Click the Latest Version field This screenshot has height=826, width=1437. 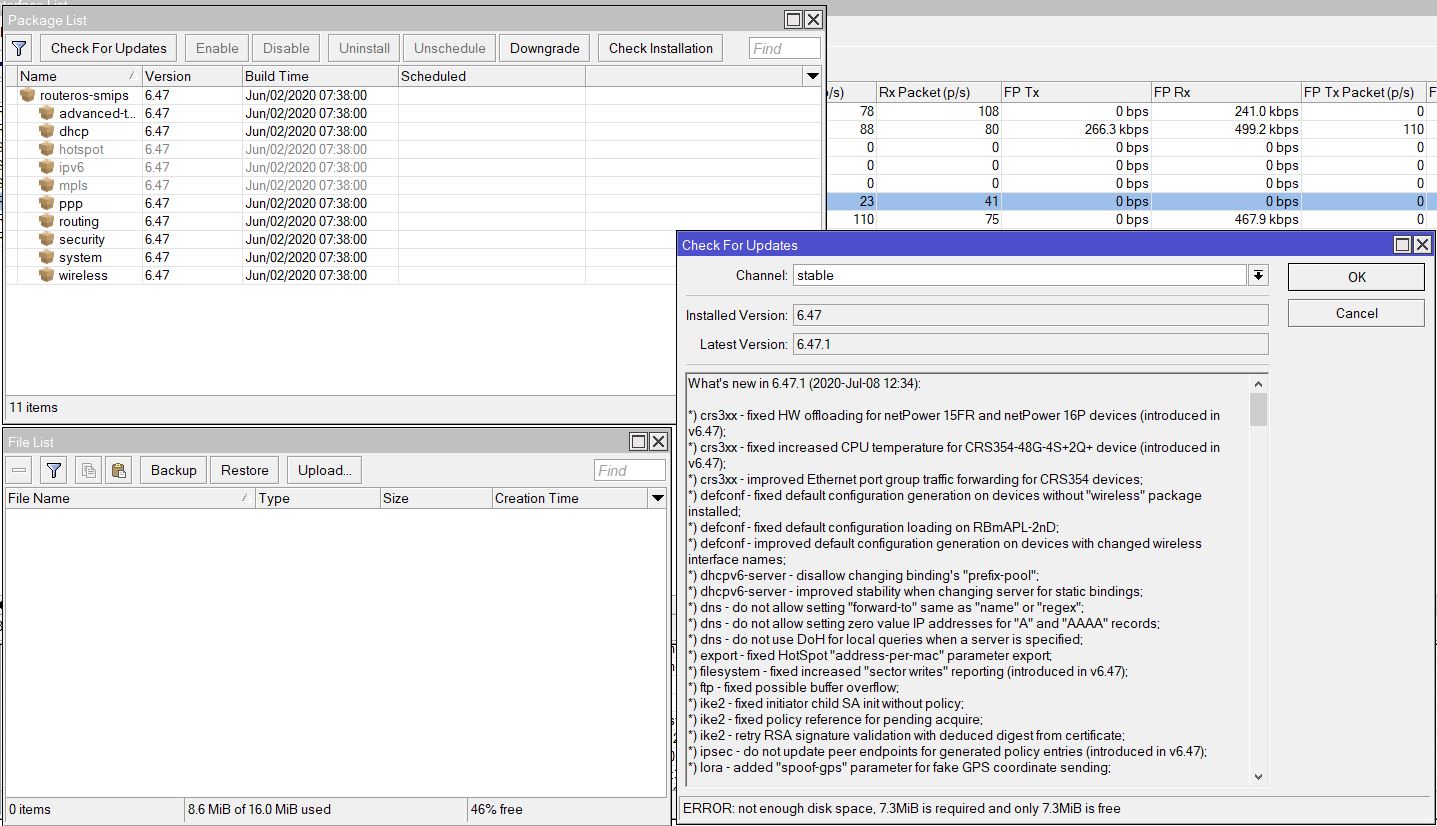pyautogui.click(x=1030, y=344)
